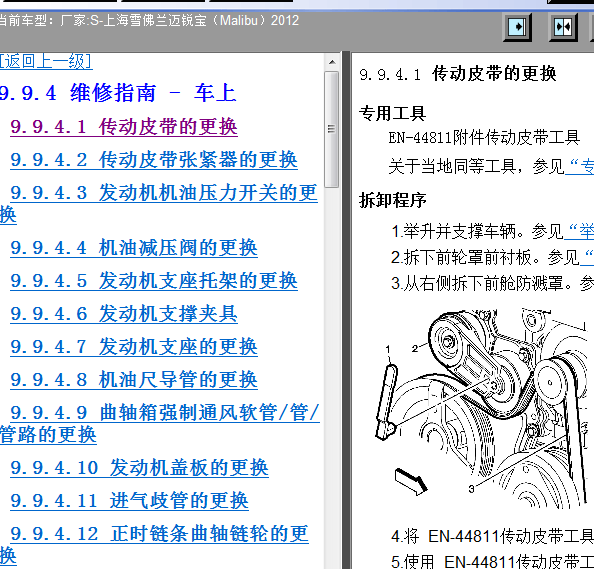Click the text EN-44811附件传动皮带工具
This screenshot has width=594, height=569.
[x=484, y=137]
